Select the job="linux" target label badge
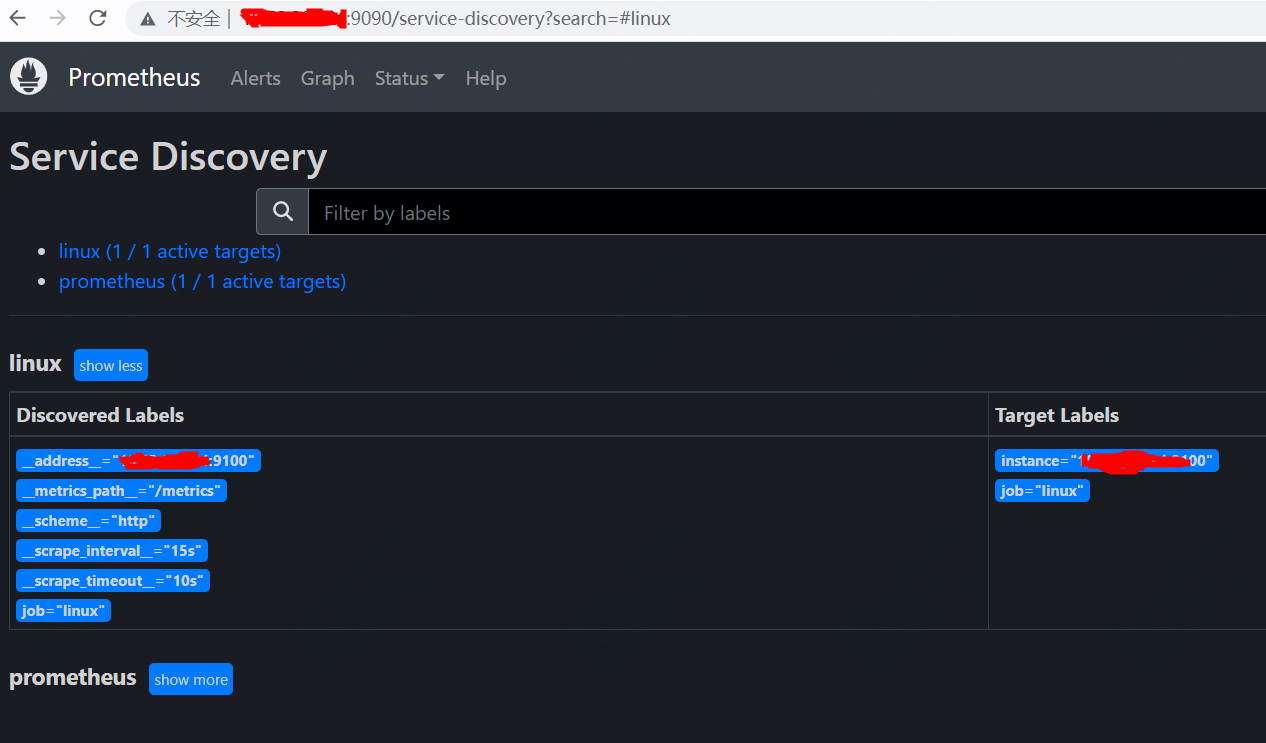 (1042, 490)
